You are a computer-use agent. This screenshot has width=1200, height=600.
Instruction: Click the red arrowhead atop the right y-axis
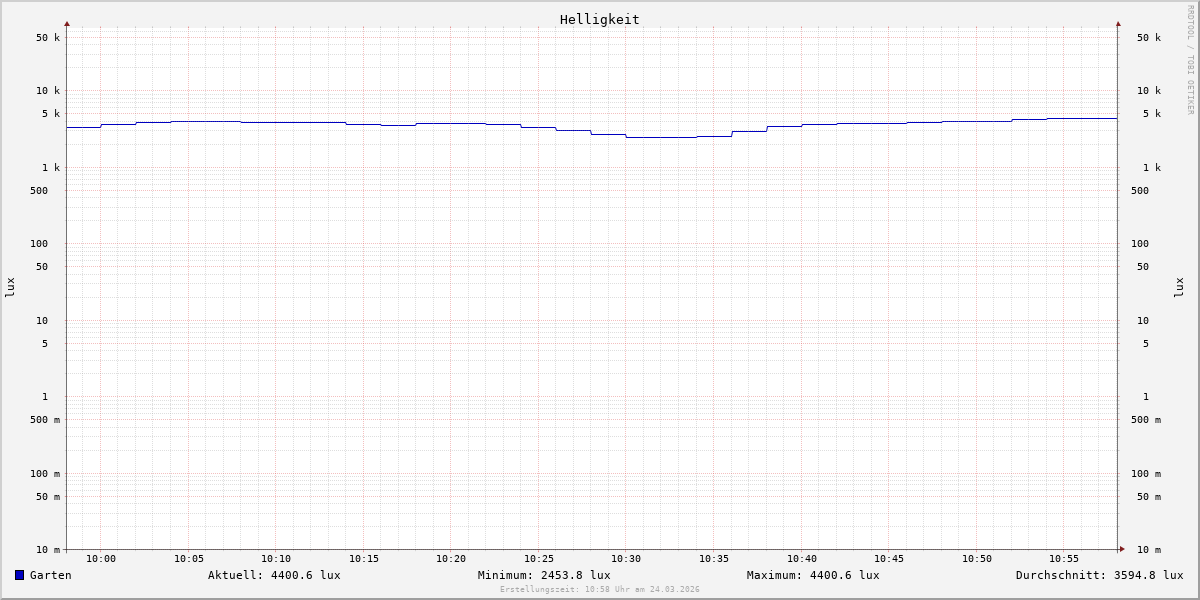point(1118,23)
